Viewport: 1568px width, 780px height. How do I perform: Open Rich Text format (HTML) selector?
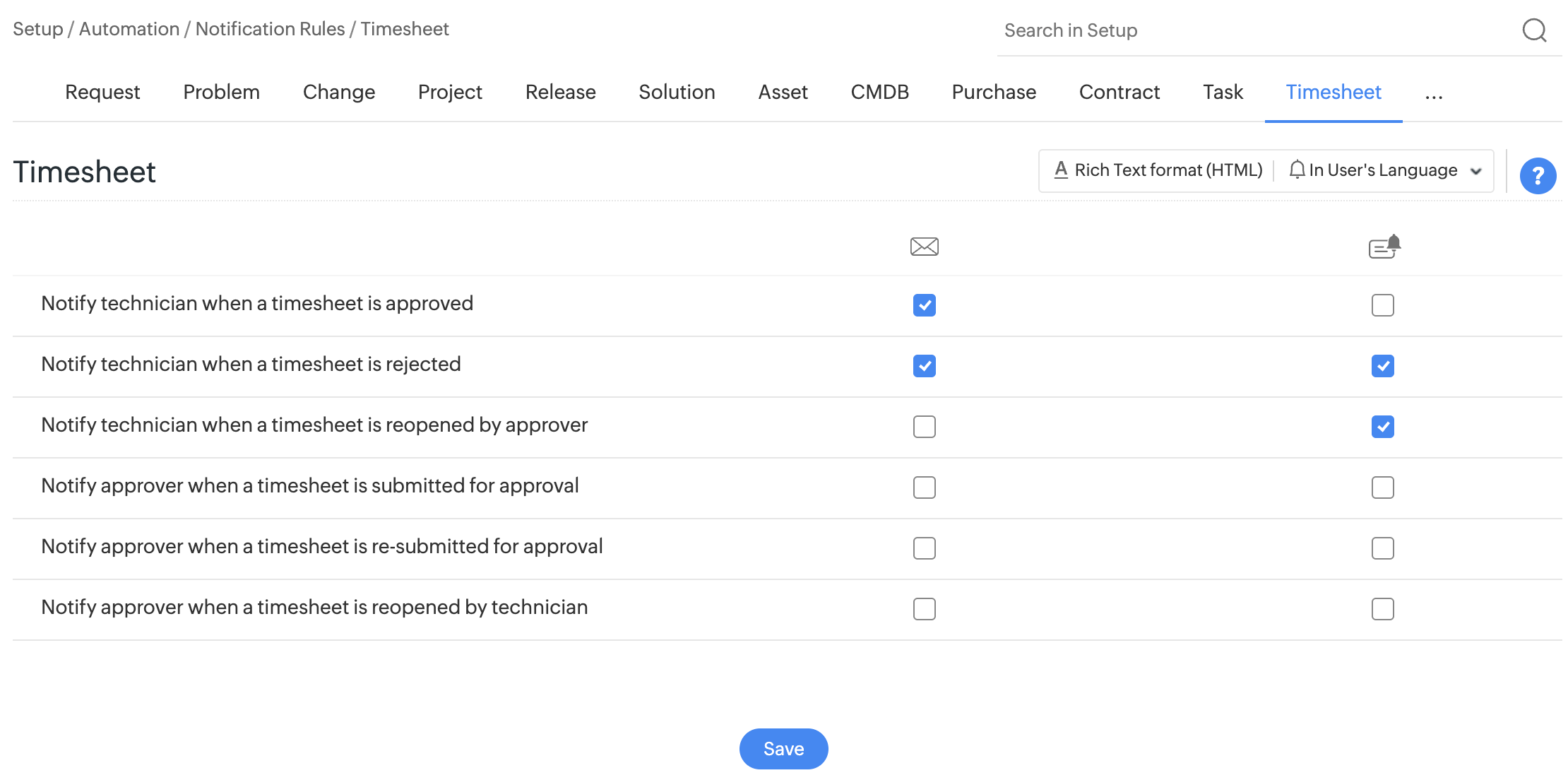pyautogui.click(x=1168, y=170)
